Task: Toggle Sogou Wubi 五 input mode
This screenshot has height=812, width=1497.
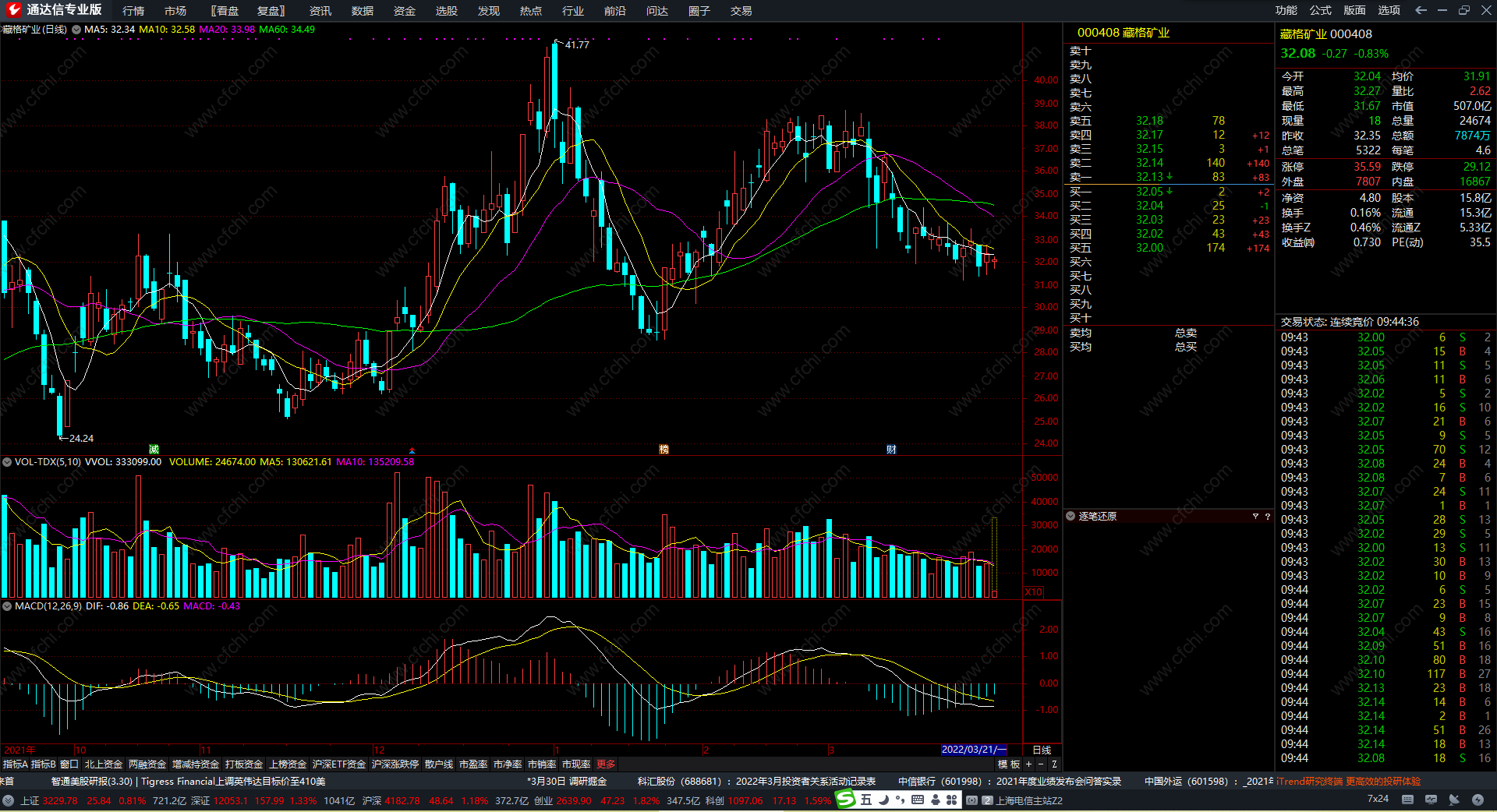Action: pos(866,800)
